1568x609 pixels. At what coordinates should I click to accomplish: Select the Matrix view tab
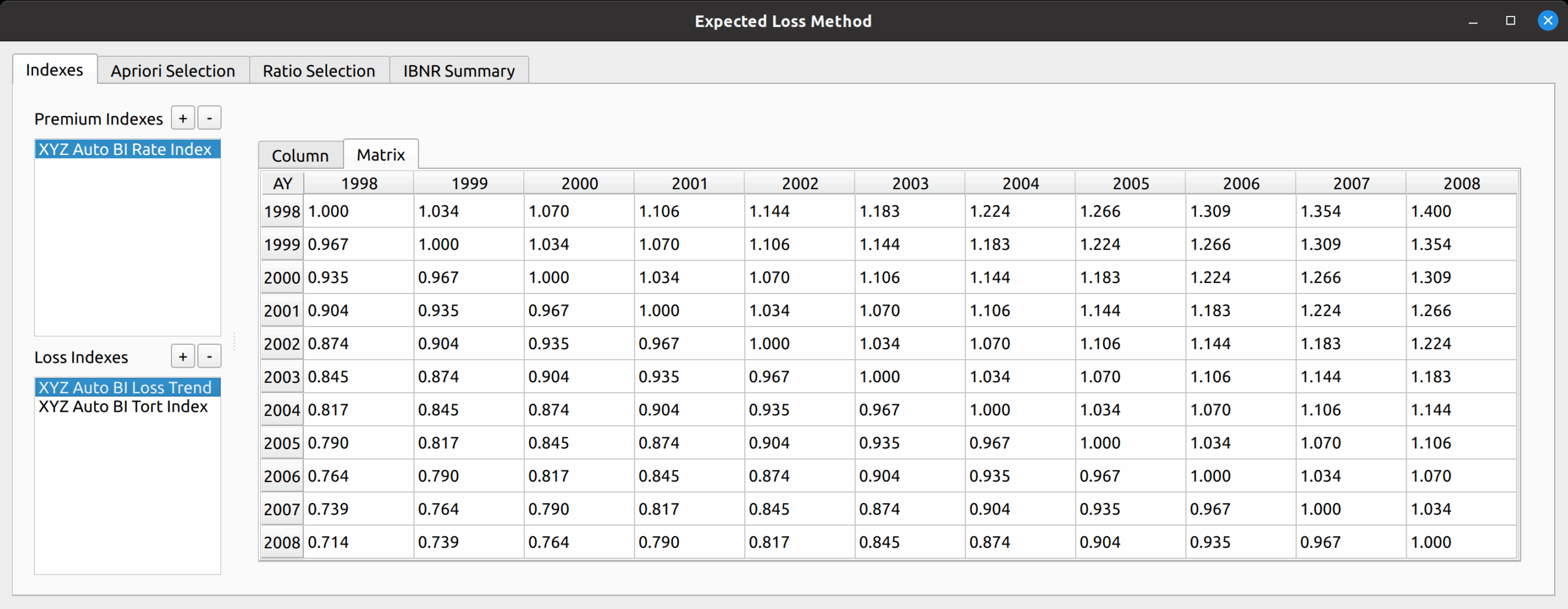(x=380, y=155)
